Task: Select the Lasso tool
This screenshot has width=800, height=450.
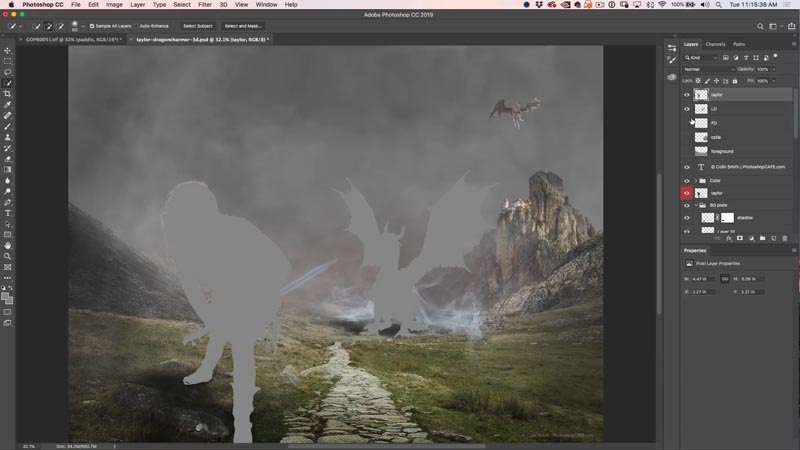Action: 8,72
